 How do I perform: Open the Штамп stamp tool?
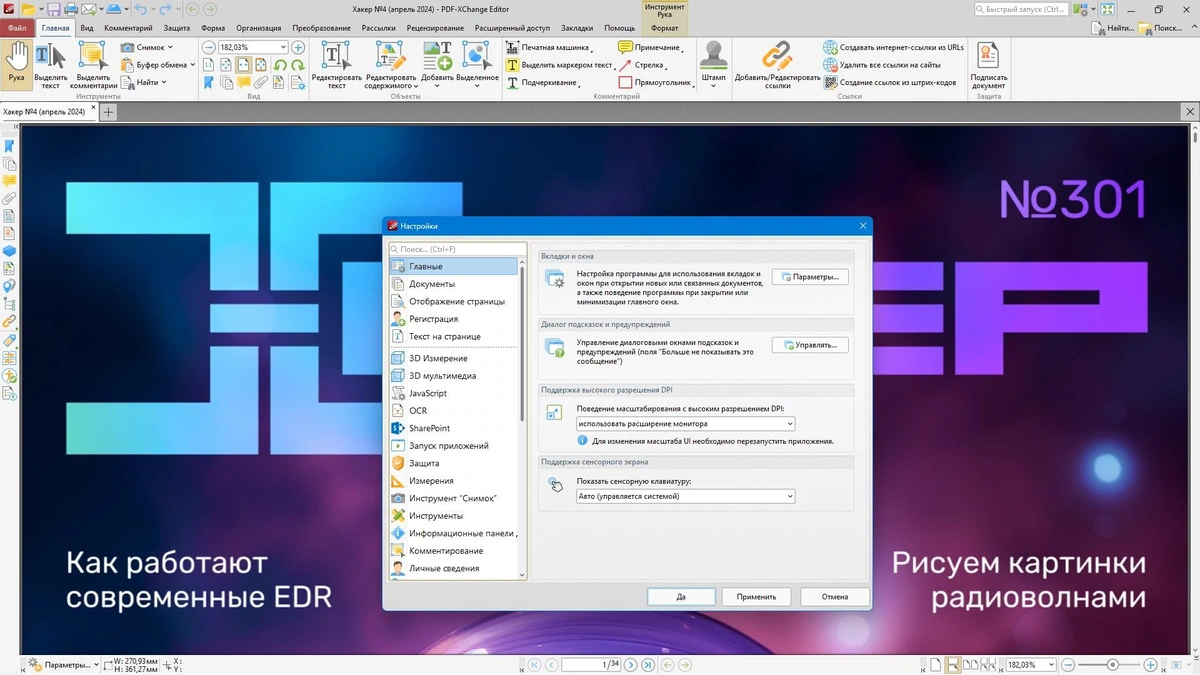click(713, 66)
